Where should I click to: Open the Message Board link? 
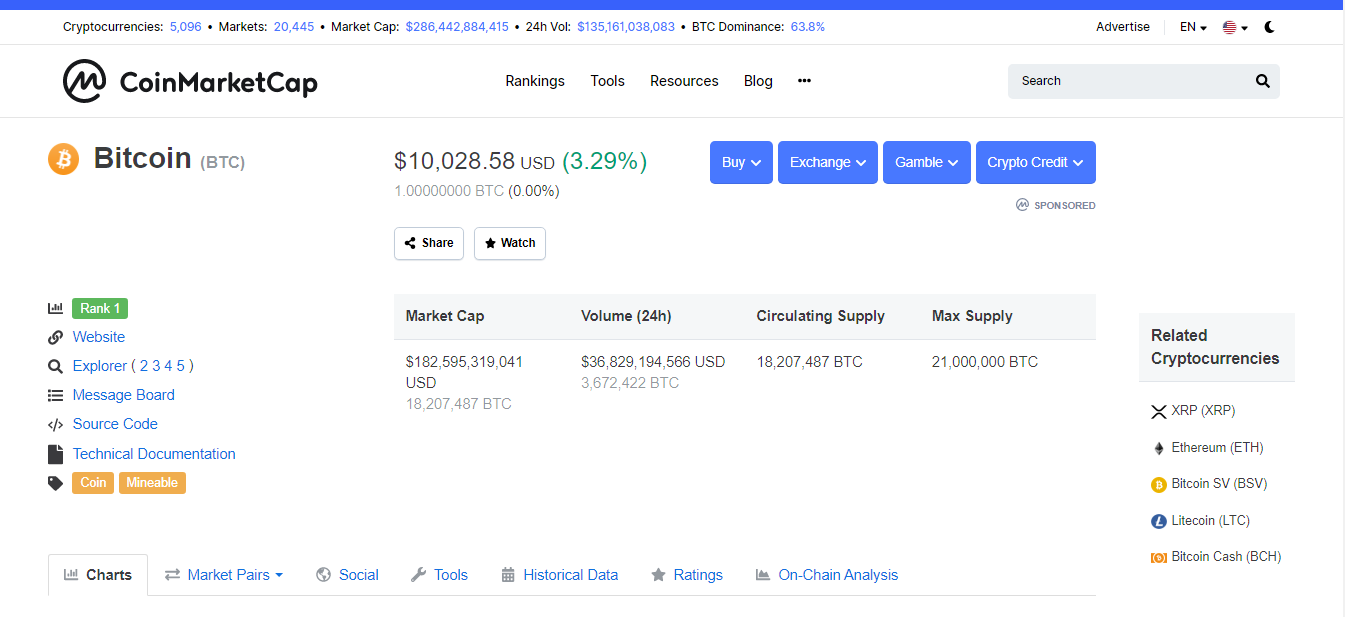click(x=124, y=396)
